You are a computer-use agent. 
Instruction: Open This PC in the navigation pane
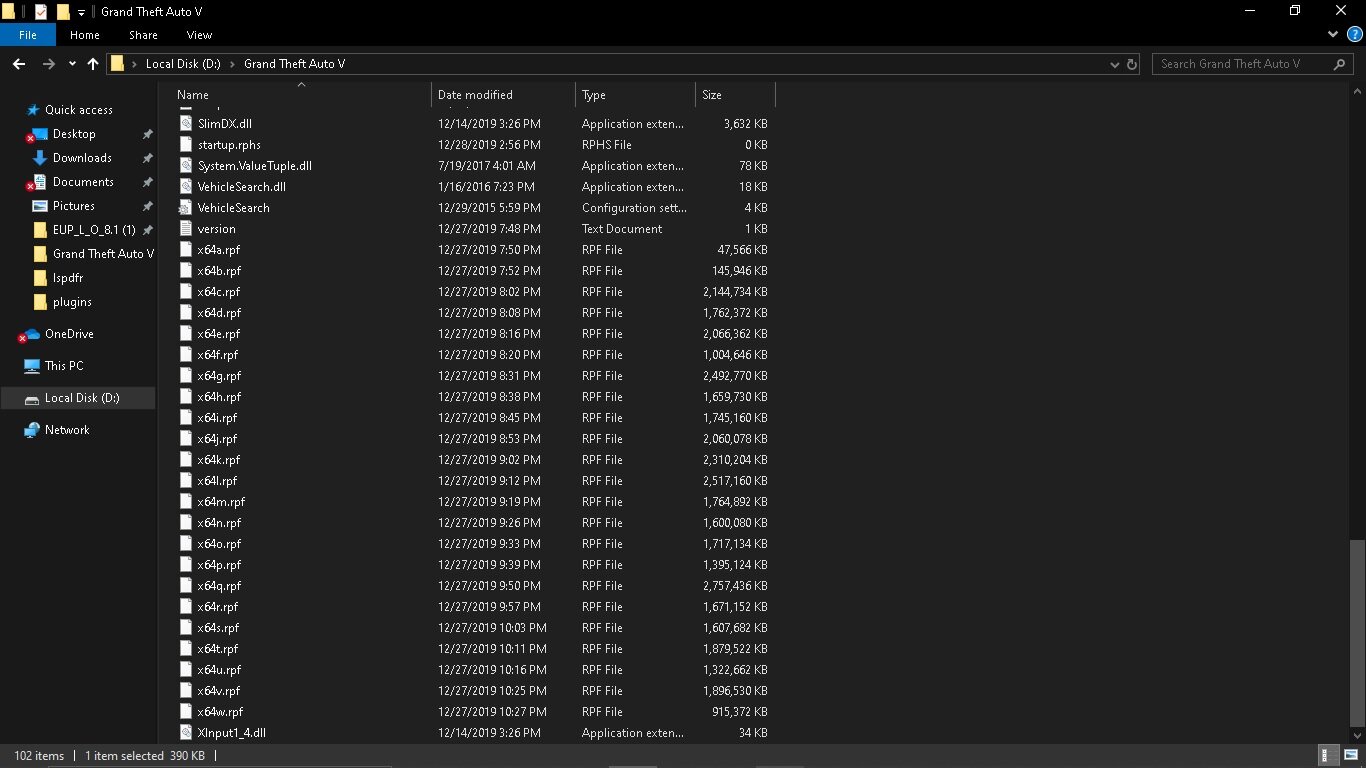click(x=64, y=366)
